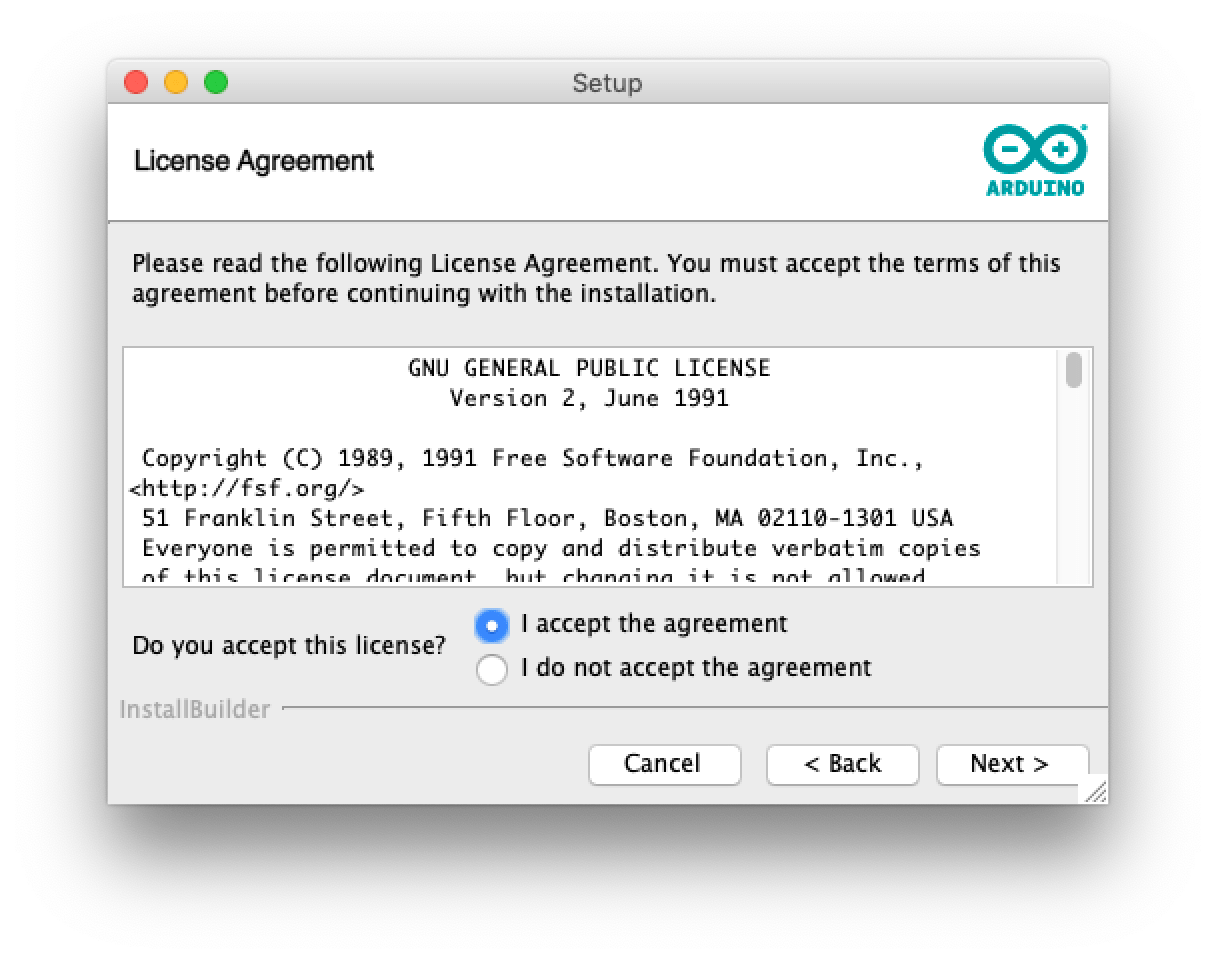The height and width of the screenshot is (960, 1216).
Task: Cancel the Arduino installation
Action: [664, 764]
